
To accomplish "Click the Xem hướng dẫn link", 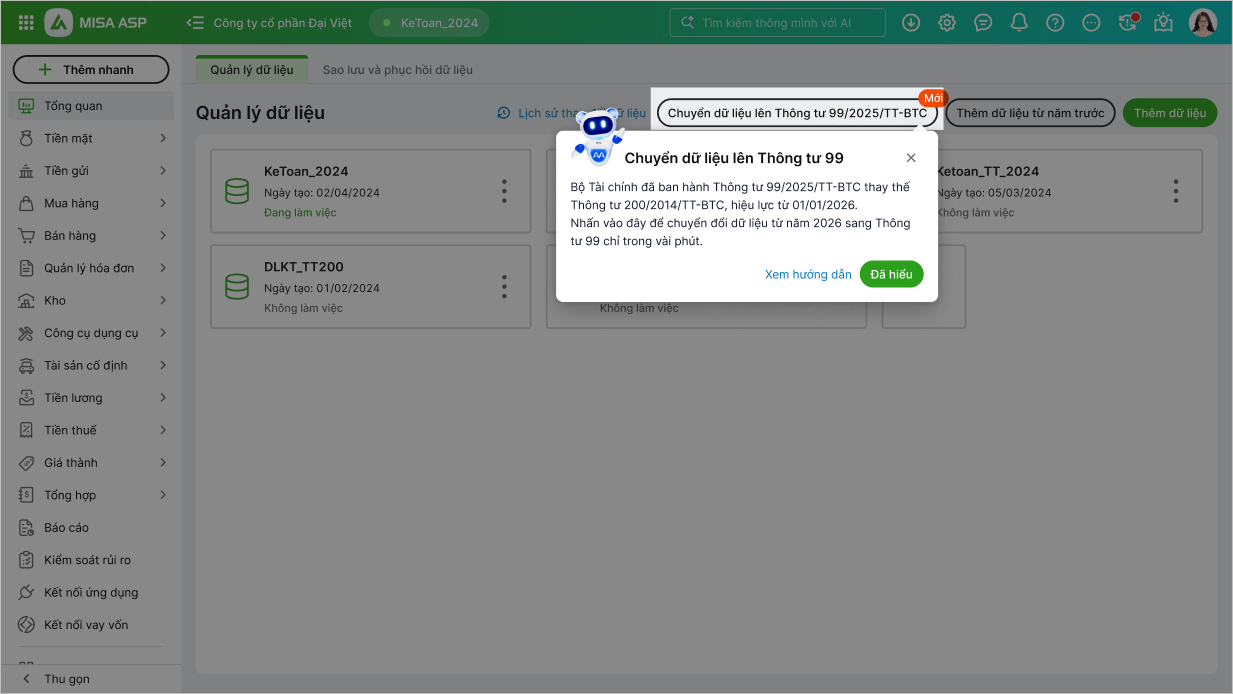I will [808, 274].
